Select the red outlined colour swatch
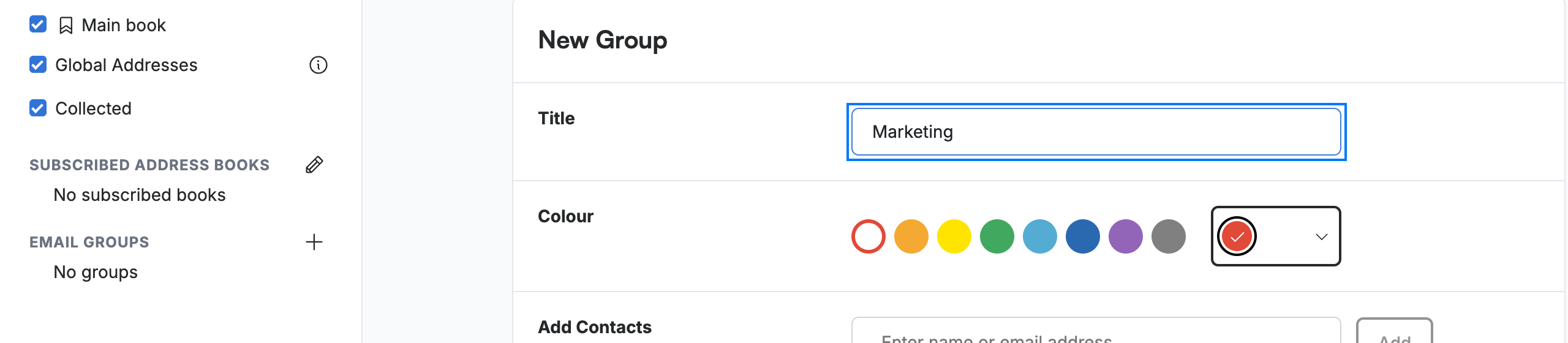Image resolution: width=1568 pixels, height=343 pixels. [x=869, y=236]
